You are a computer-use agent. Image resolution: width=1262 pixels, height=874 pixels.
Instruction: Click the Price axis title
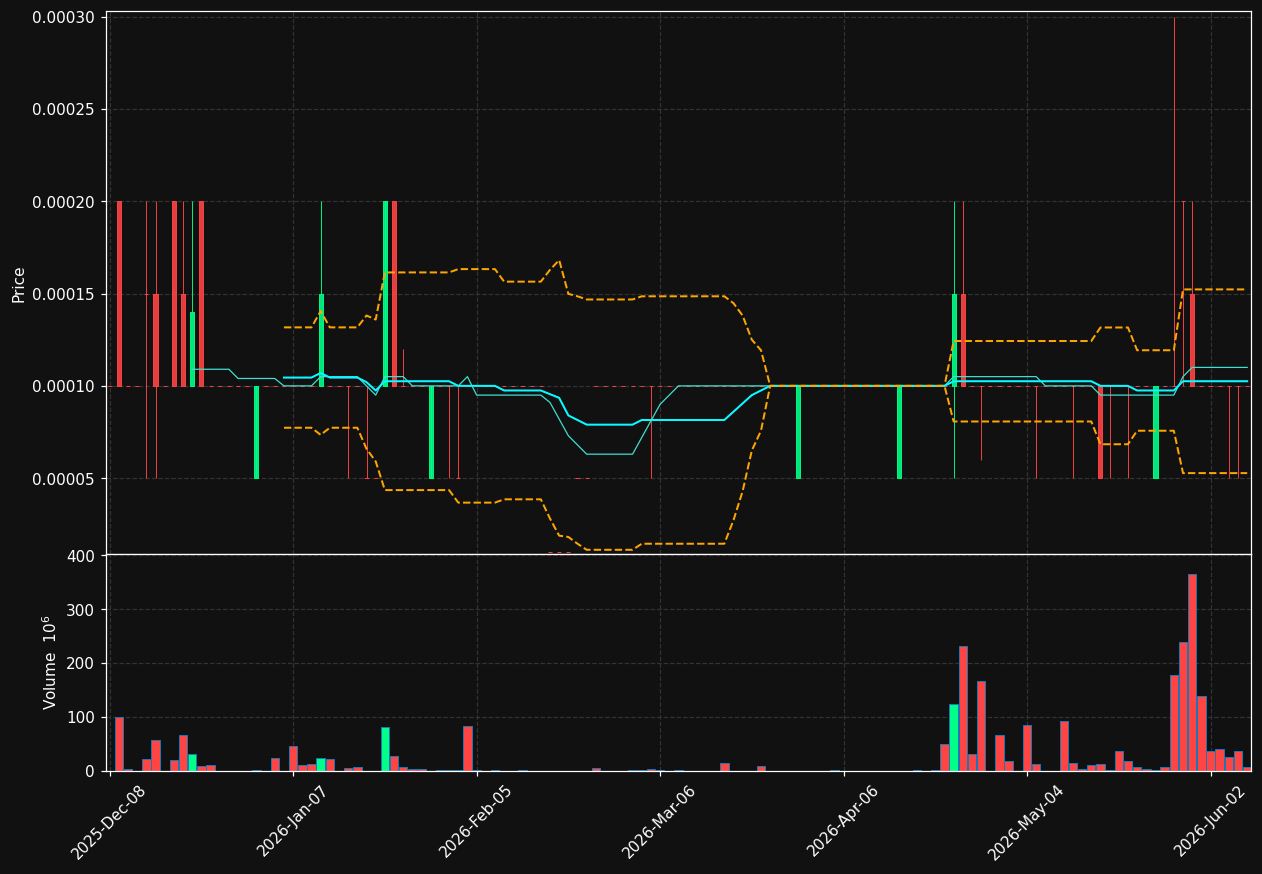coord(19,284)
